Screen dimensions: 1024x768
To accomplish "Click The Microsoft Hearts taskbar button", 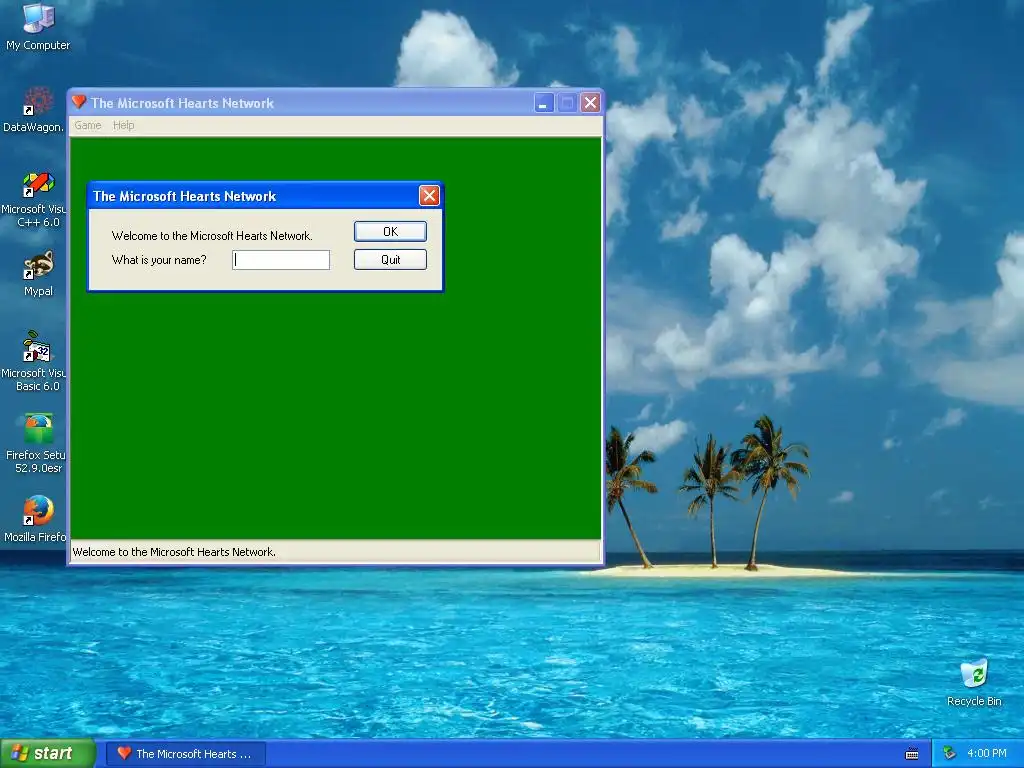I will tap(186, 754).
